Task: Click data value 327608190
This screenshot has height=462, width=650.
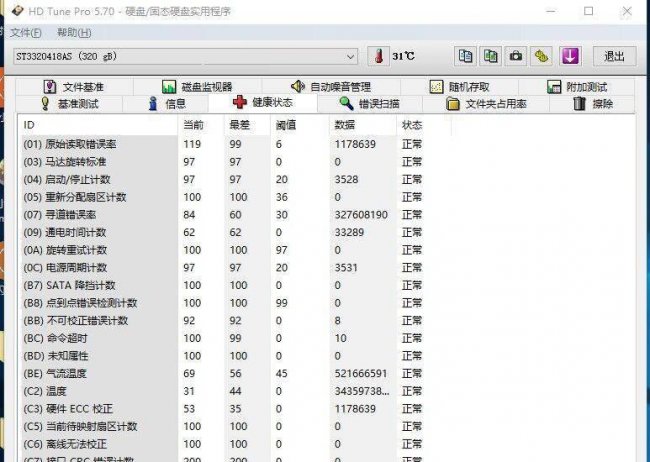Action: click(x=361, y=215)
